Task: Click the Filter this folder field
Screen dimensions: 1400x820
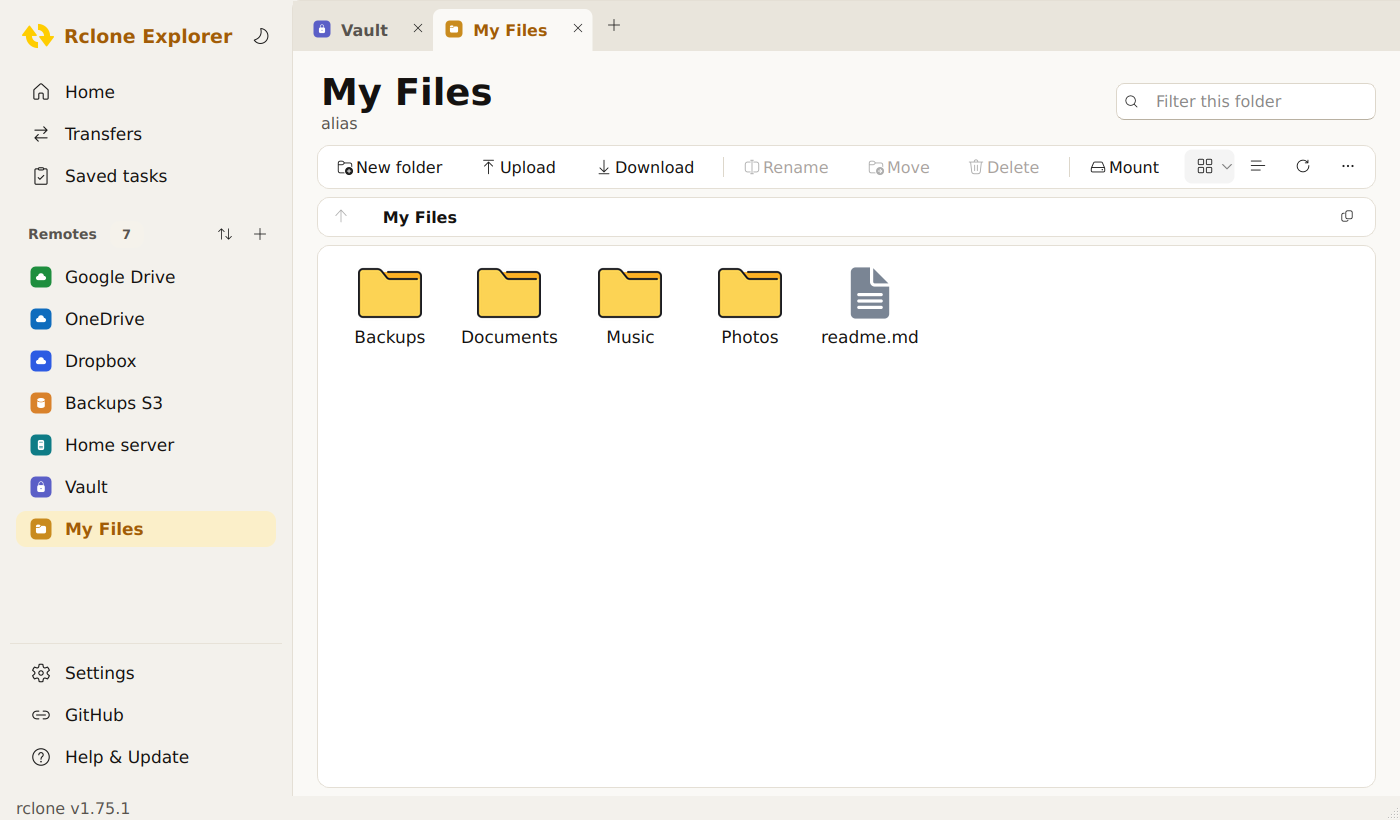Action: pos(1246,101)
